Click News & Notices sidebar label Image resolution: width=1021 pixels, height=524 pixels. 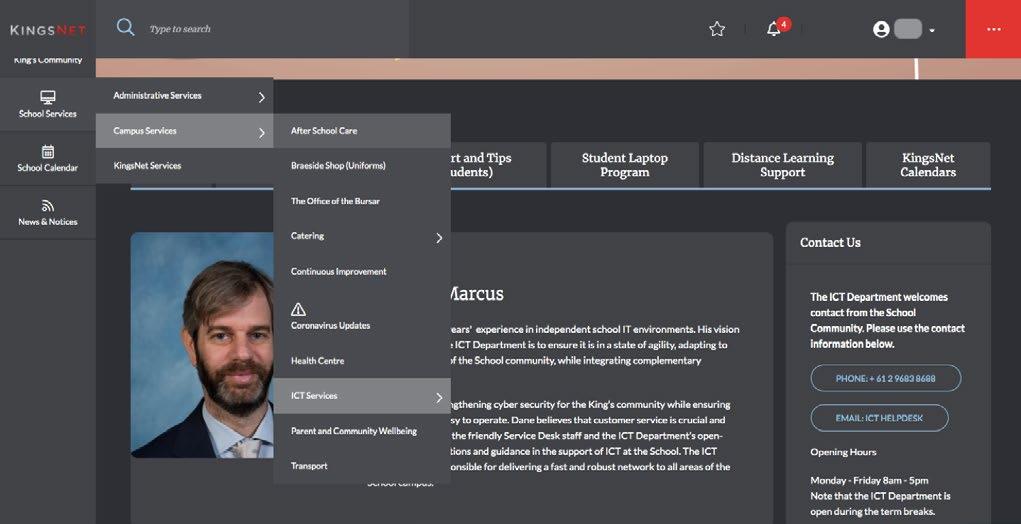pos(48,222)
